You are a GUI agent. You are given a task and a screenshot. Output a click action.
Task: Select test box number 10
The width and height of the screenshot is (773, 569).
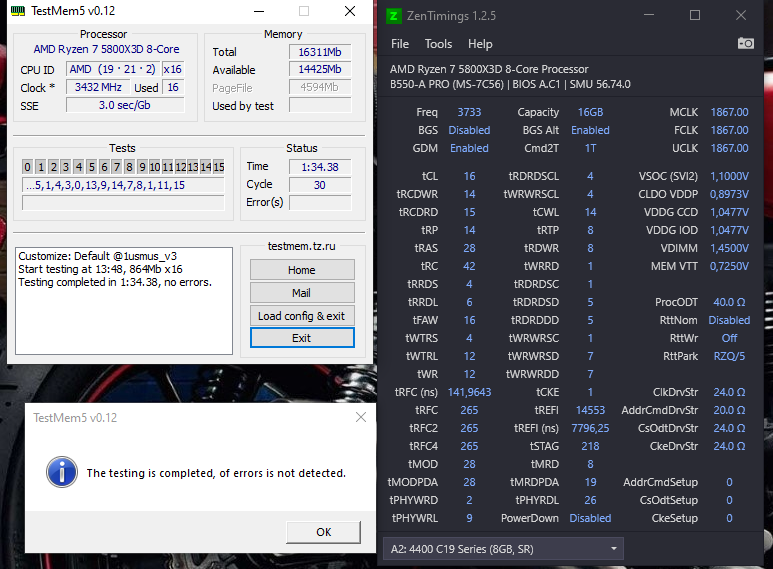tap(155, 167)
